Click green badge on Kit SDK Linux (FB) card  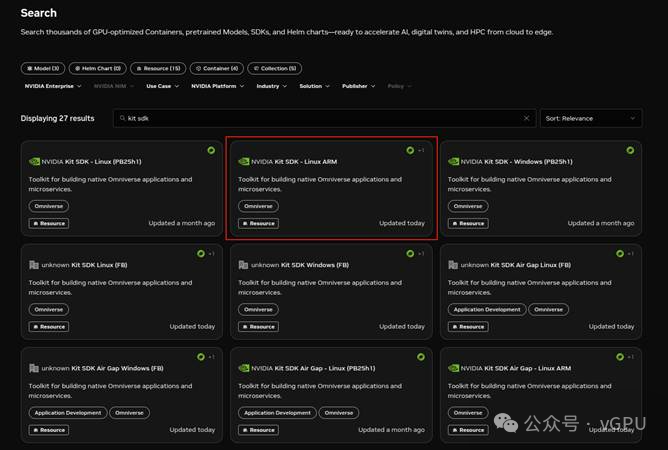[201, 254]
